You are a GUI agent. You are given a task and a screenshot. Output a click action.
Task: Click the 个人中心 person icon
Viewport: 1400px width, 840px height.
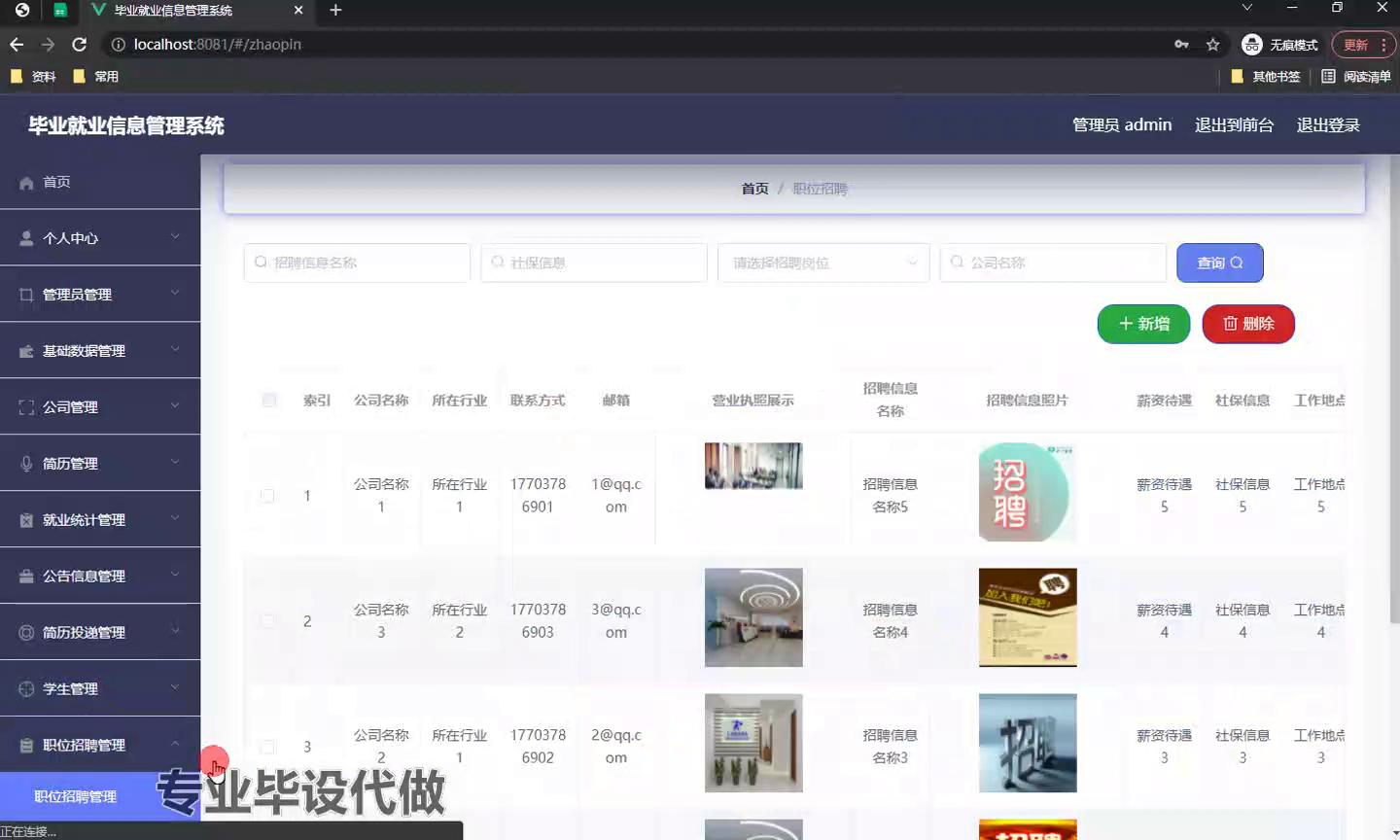coord(26,238)
